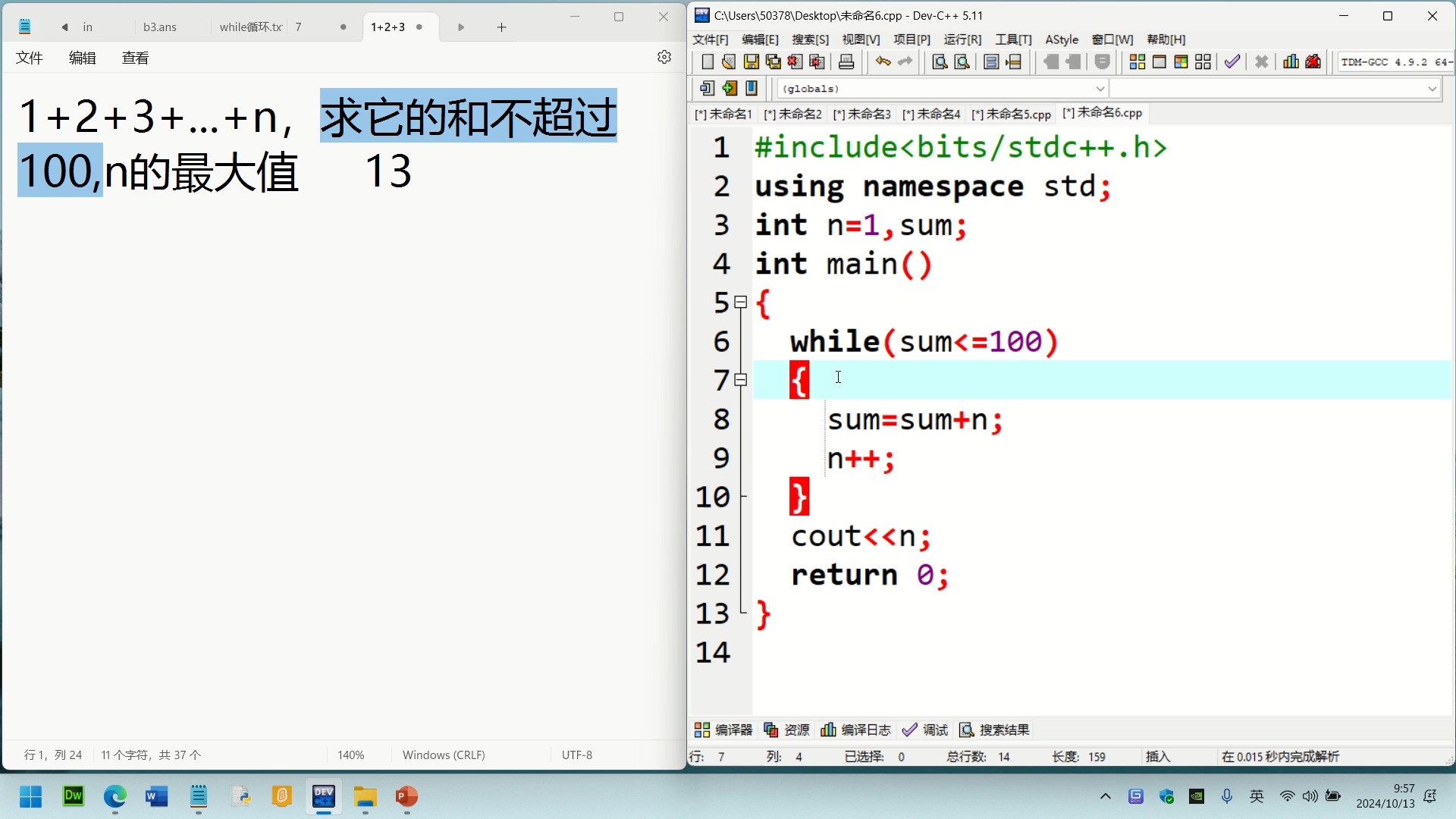Open Microsoft Edge from taskbar
Screen dimensions: 1456x819
tap(115, 797)
